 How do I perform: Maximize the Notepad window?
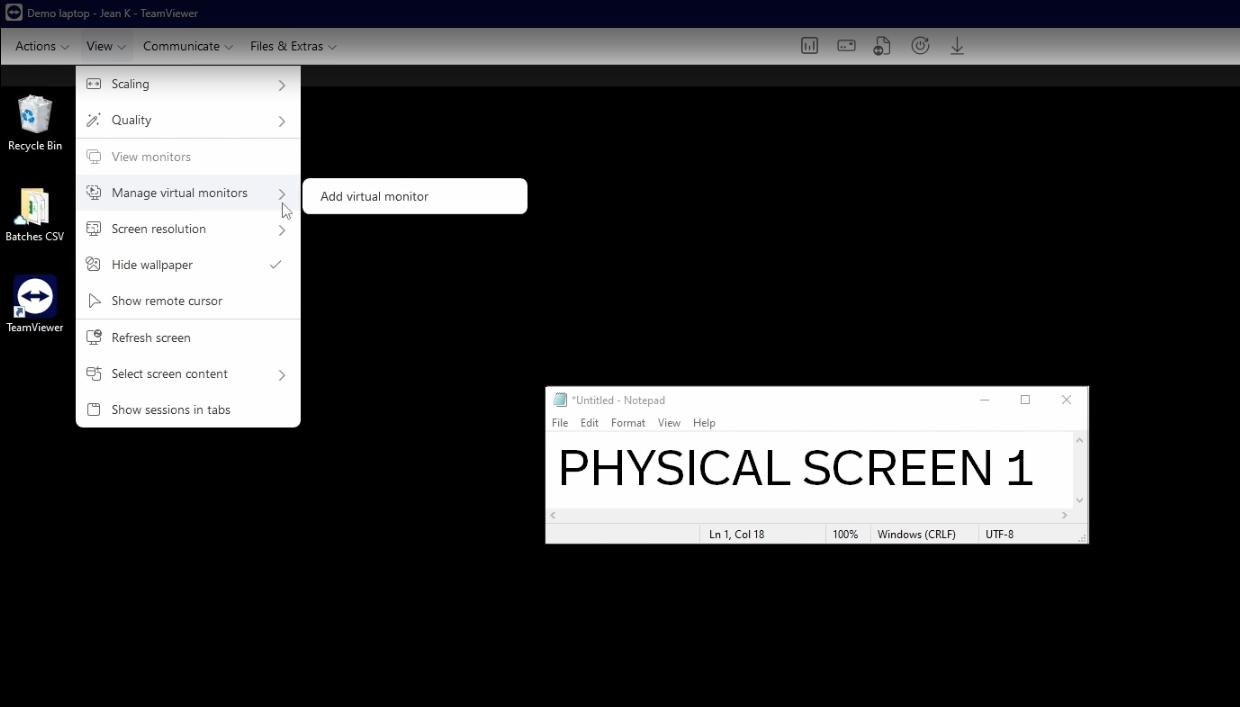click(x=1025, y=400)
